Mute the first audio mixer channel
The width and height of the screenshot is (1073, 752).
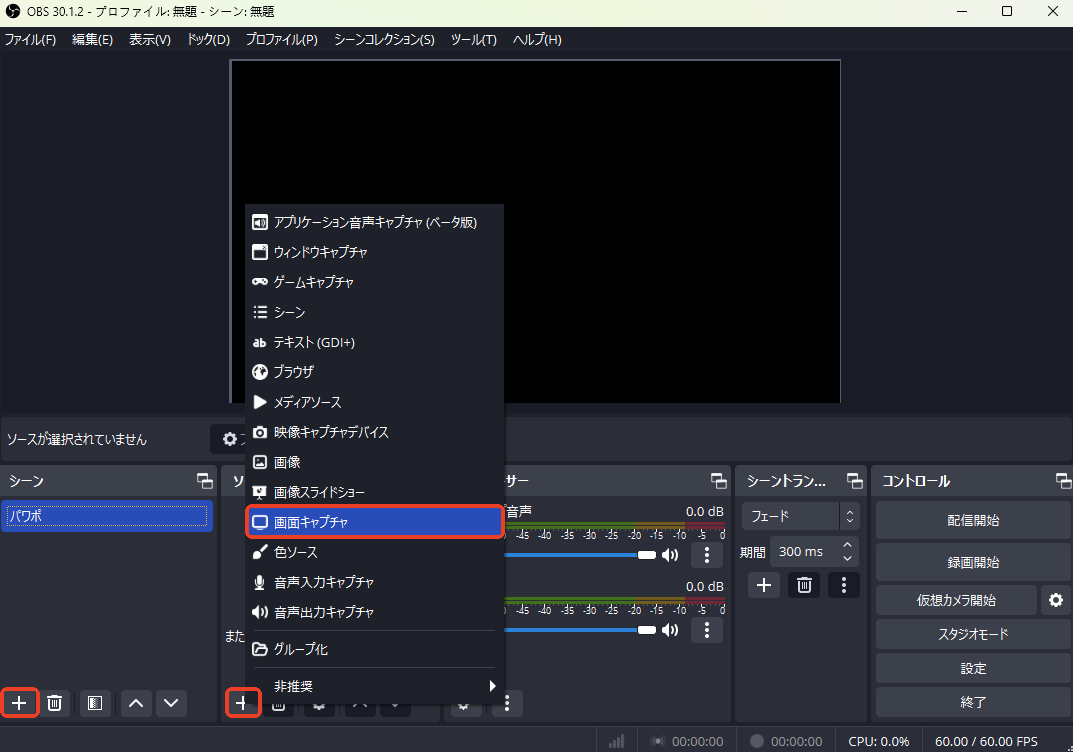pos(670,554)
